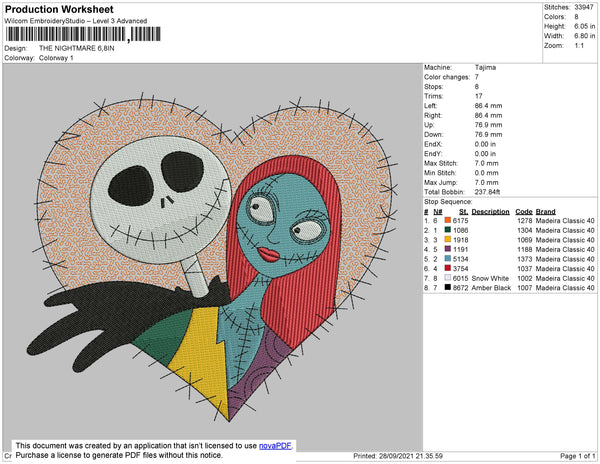Select the Printed 28/09/2021 21.35.59 timestamp

tap(398, 456)
